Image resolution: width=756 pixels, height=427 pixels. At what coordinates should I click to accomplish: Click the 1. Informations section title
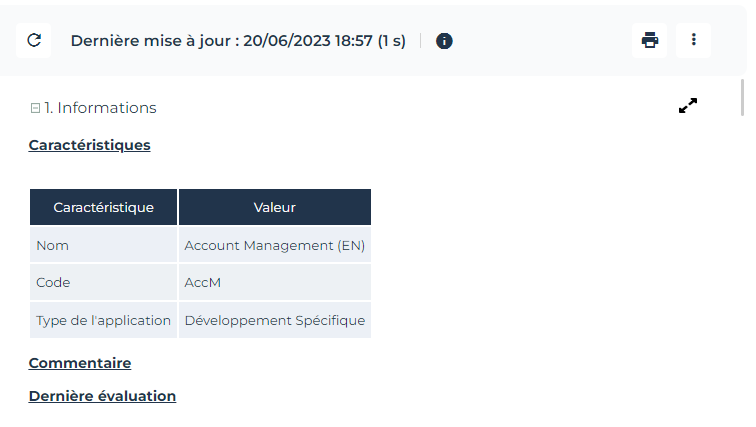tap(100, 108)
